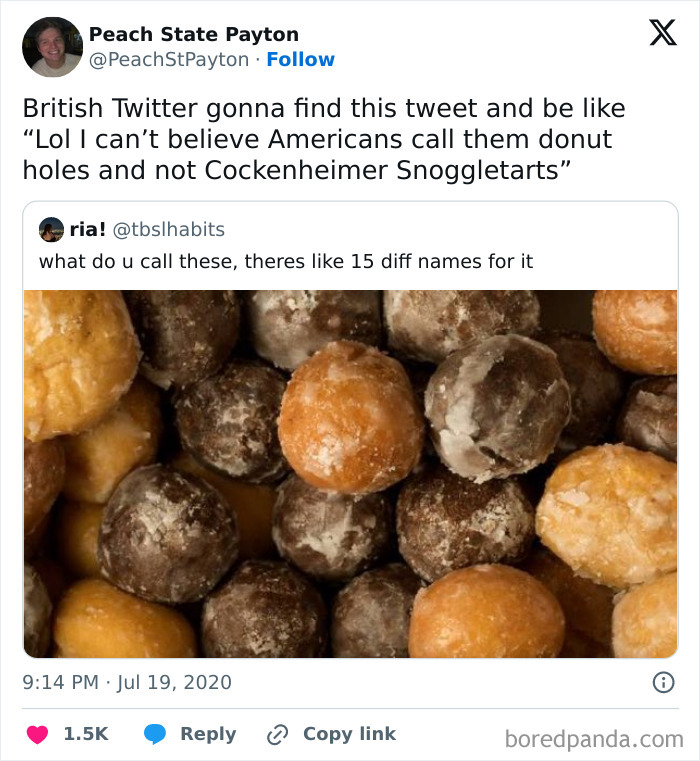The image size is (700, 761).
Task: Click the Copy link text
Action: (349, 734)
